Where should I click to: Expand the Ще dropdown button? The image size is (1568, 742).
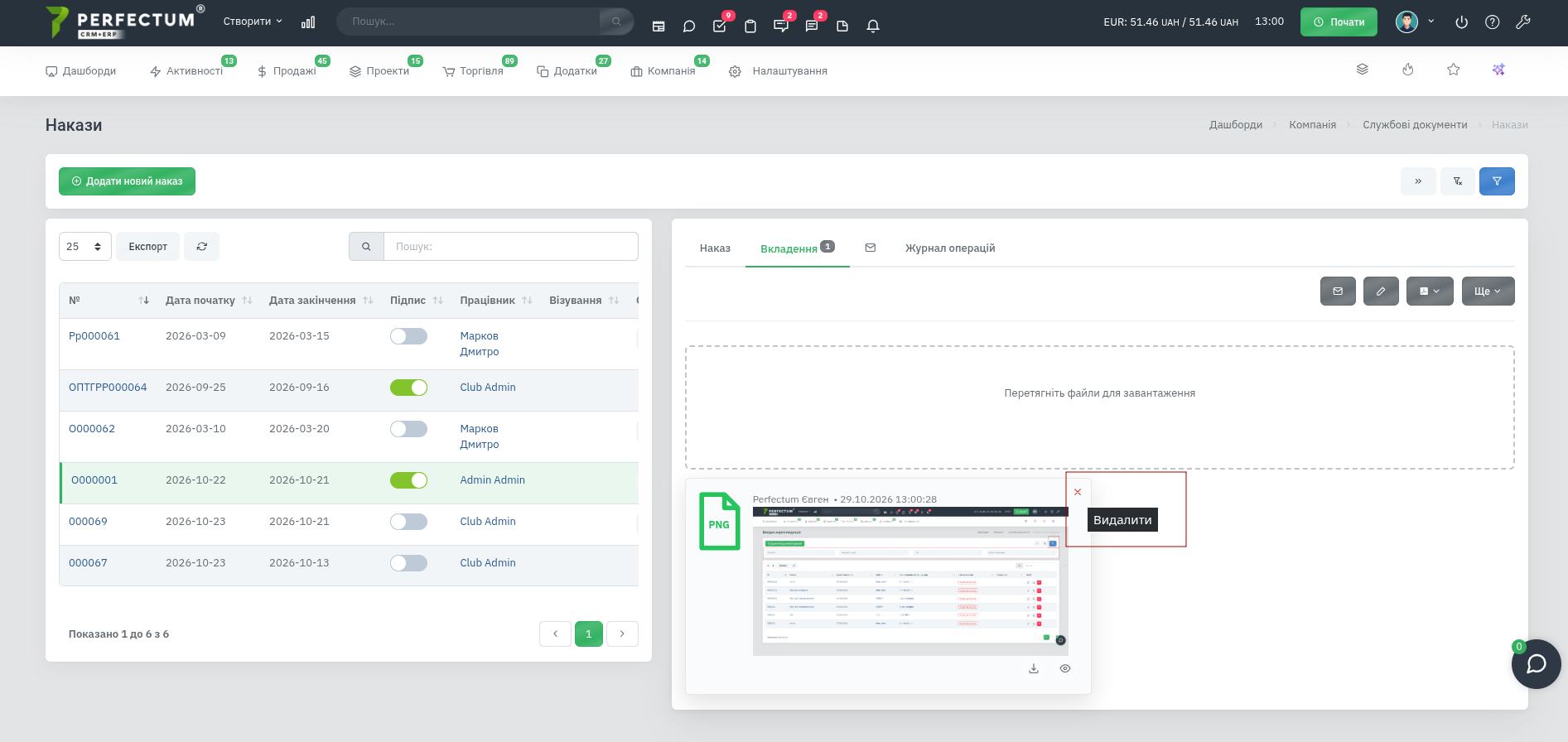pyautogui.click(x=1488, y=291)
